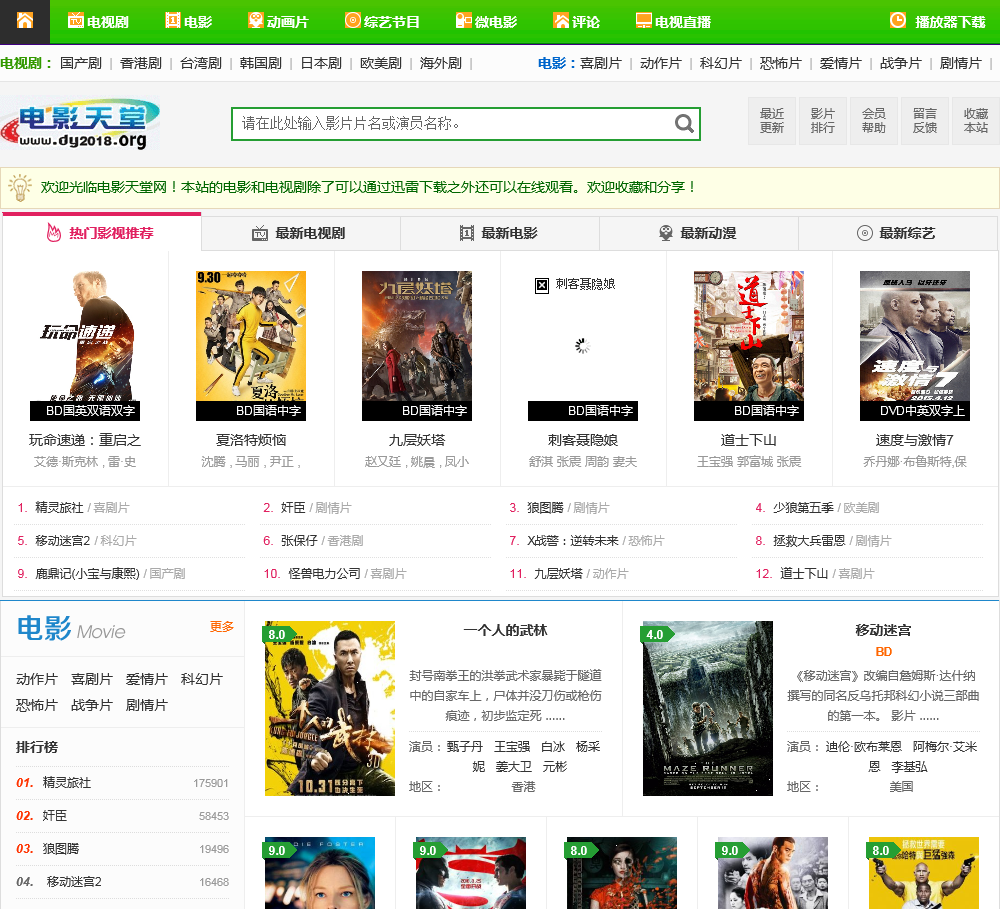
Task: Click actor name 甄子丹
Action: point(464,747)
